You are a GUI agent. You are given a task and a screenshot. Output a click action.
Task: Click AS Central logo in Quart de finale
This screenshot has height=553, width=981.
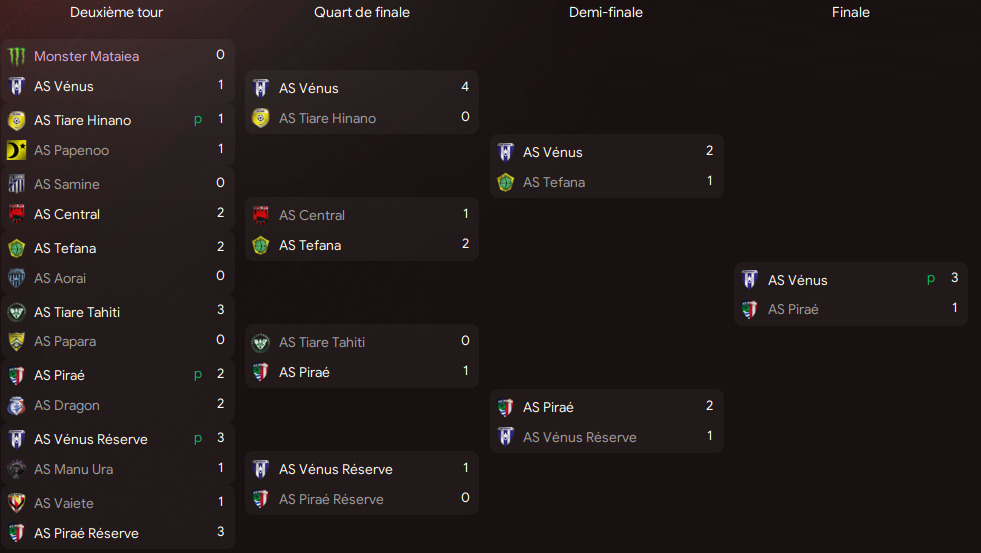pos(261,215)
